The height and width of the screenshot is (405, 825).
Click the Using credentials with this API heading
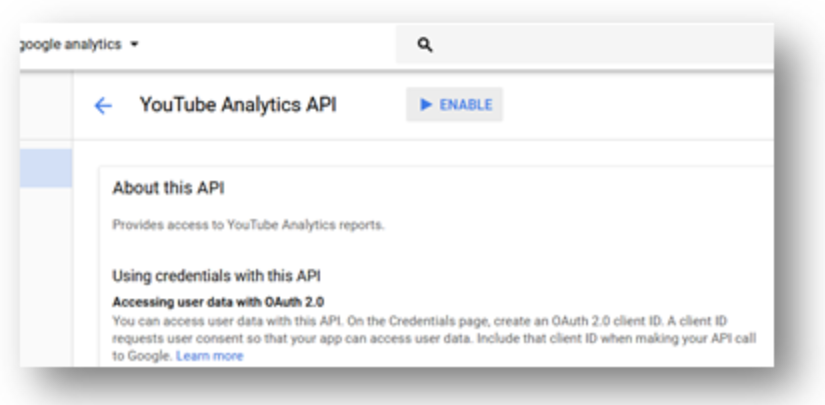216,276
